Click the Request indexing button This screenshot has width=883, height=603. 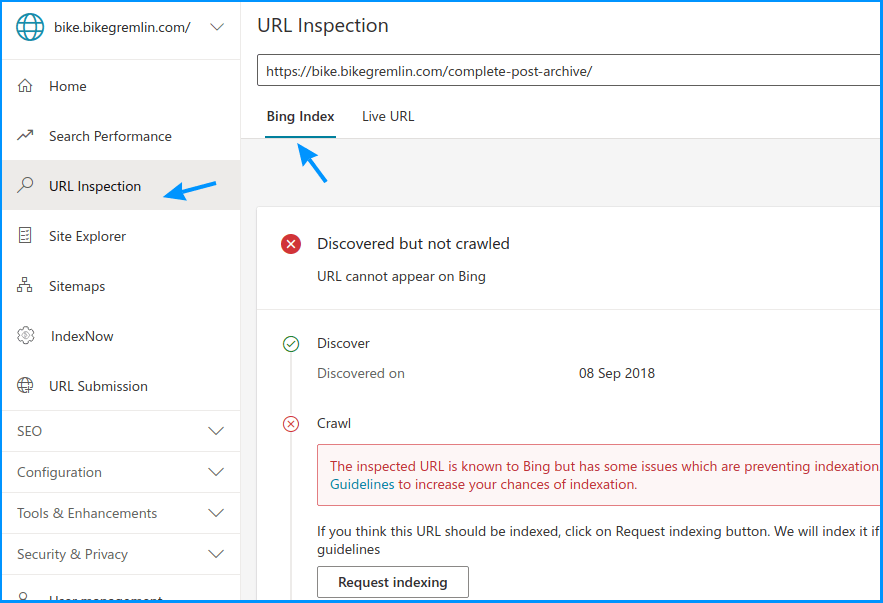[393, 582]
